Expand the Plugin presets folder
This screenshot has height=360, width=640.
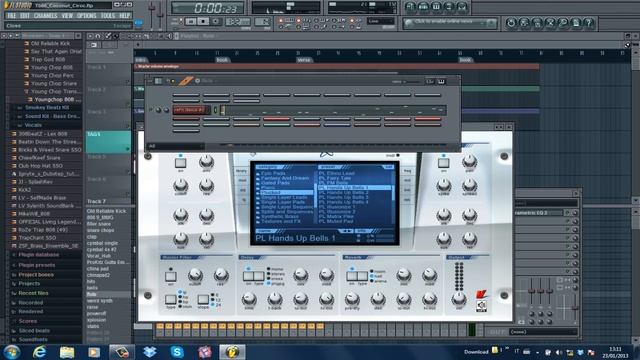pyautogui.click(x=36, y=265)
